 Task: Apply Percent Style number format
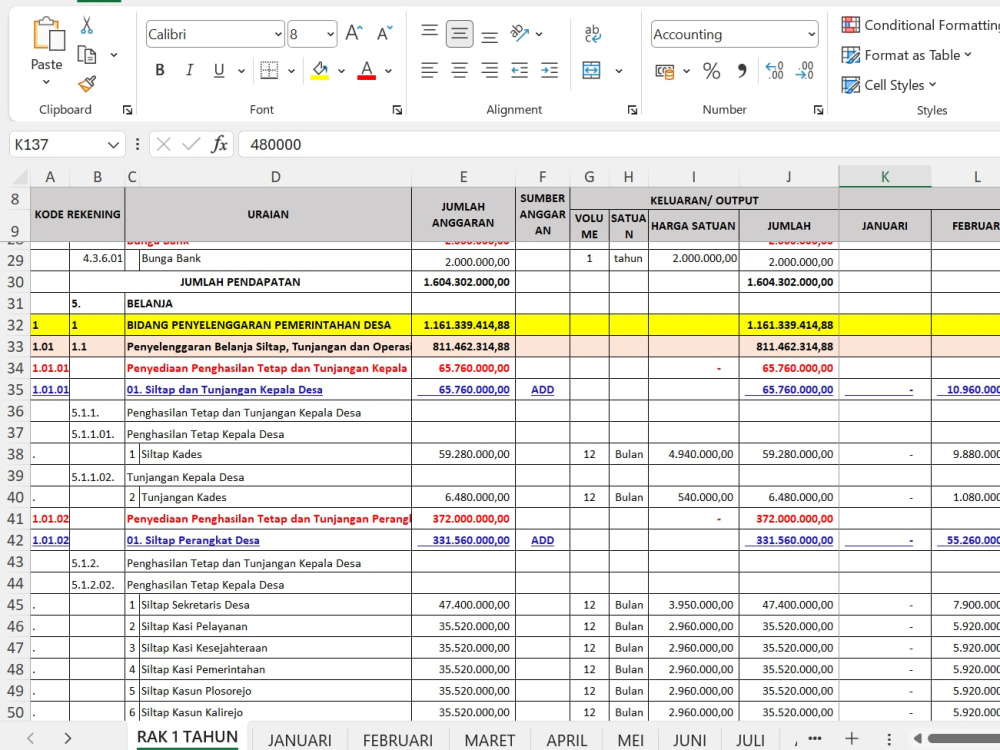(x=711, y=70)
